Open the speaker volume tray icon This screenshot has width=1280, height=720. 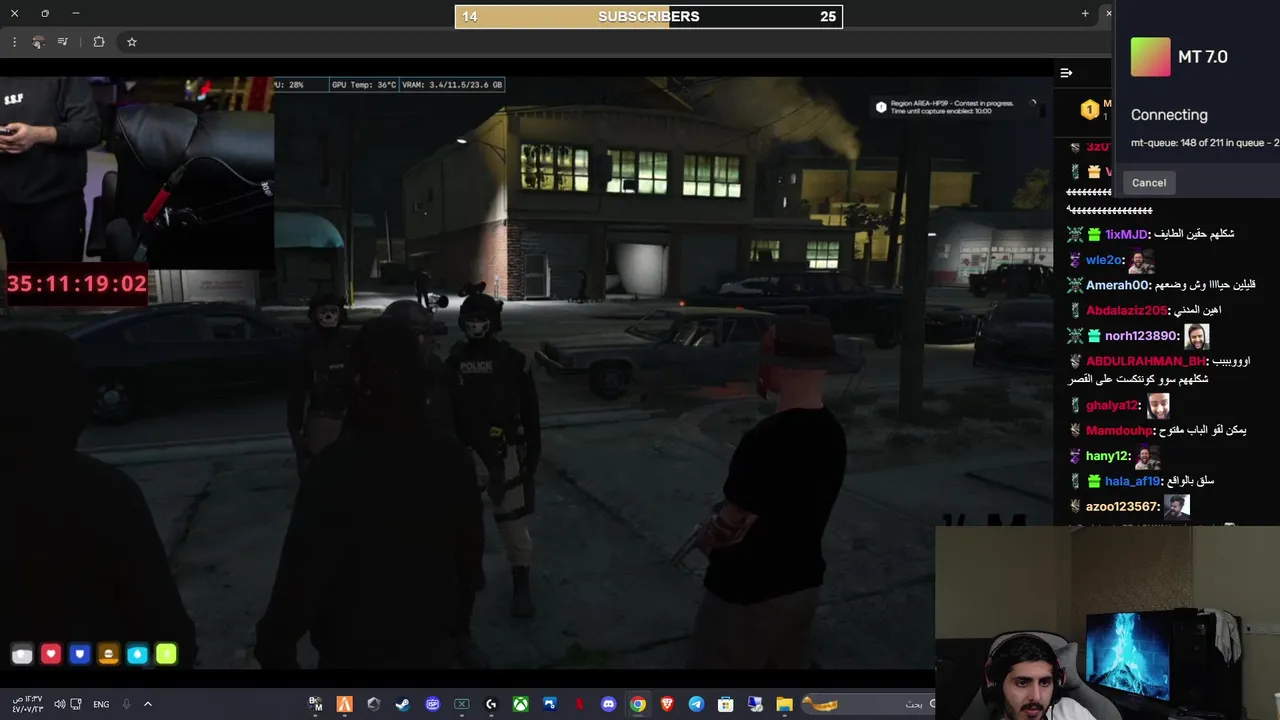point(60,704)
